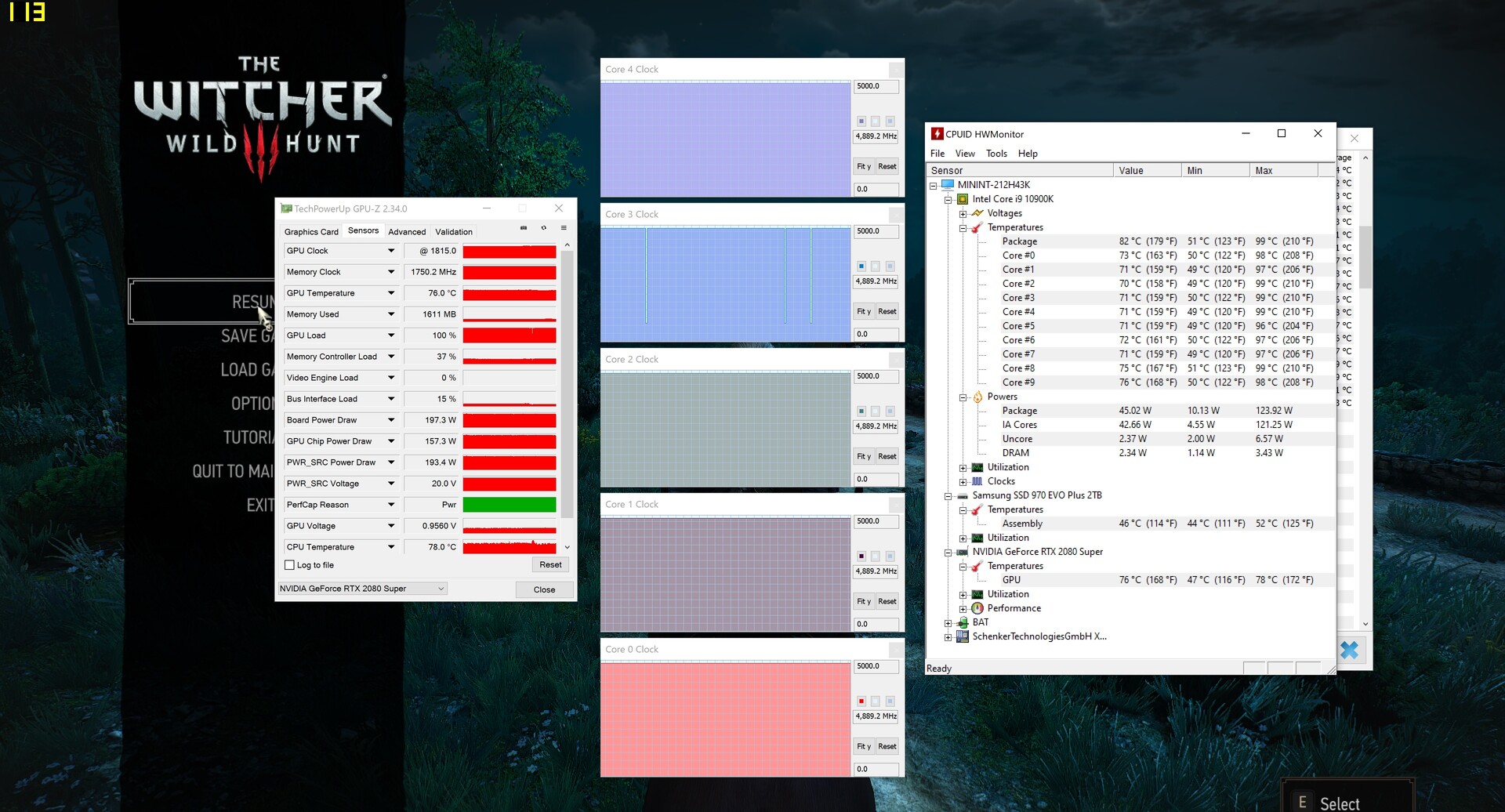The height and width of the screenshot is (812, 1505).
Task: Click HWMonitor Value column header
Action: click(1147, 170)
